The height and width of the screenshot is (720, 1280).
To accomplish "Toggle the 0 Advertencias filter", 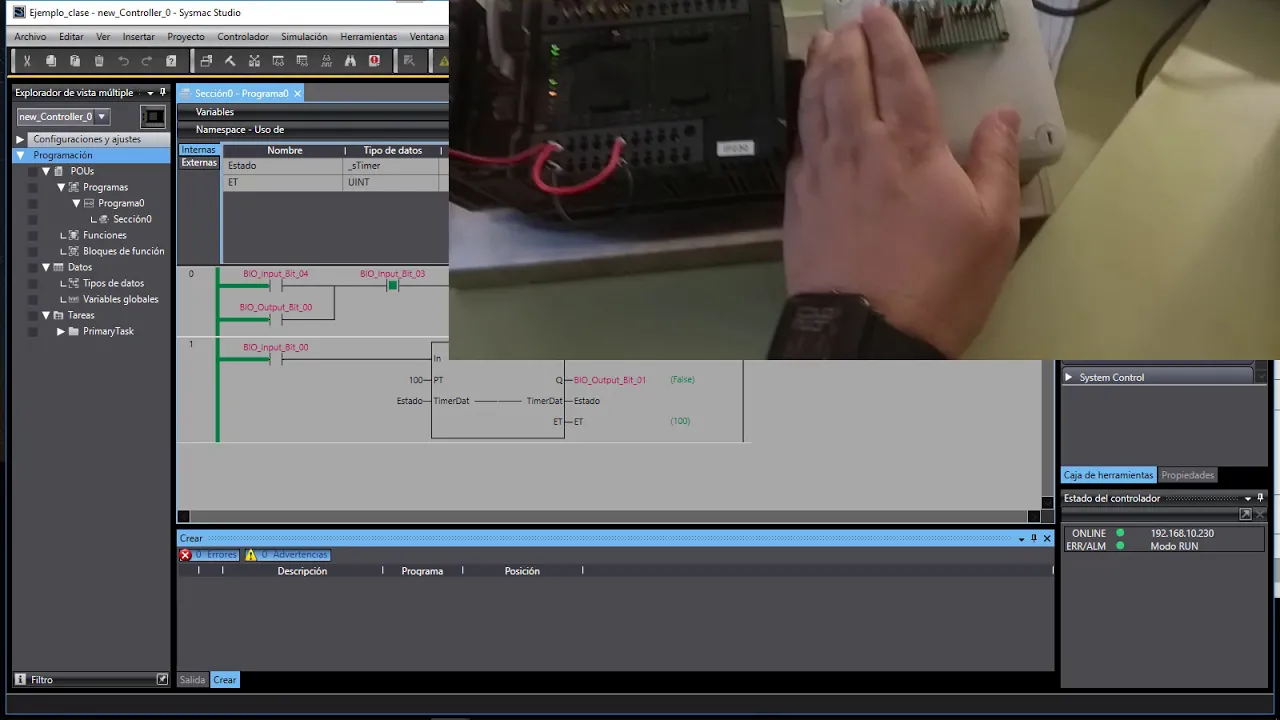I will click(287, 555).
